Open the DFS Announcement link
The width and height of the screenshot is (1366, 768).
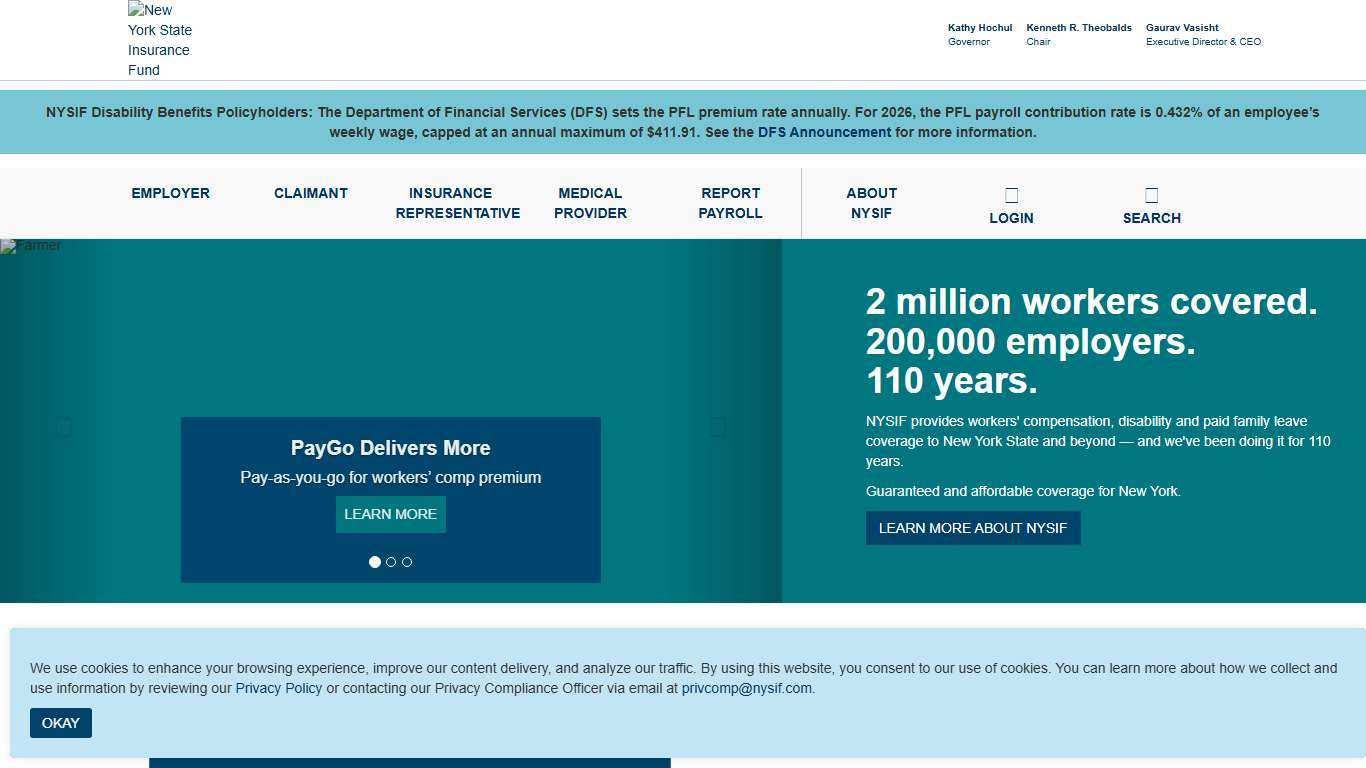824,132
